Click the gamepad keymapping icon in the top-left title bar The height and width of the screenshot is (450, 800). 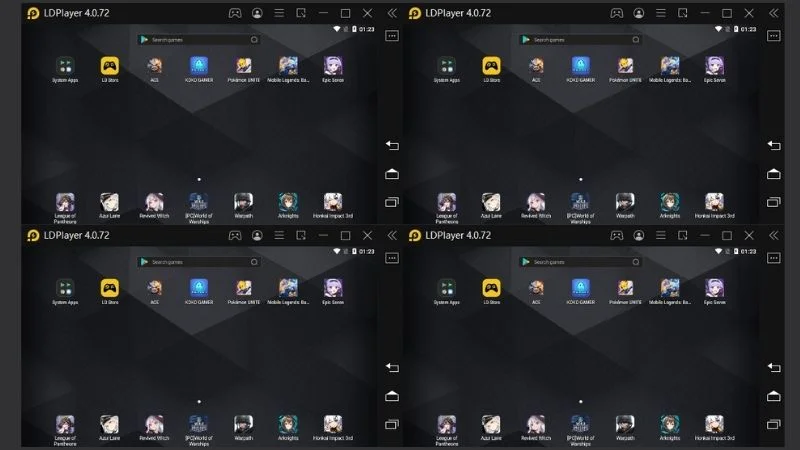(x=235, y=13)
